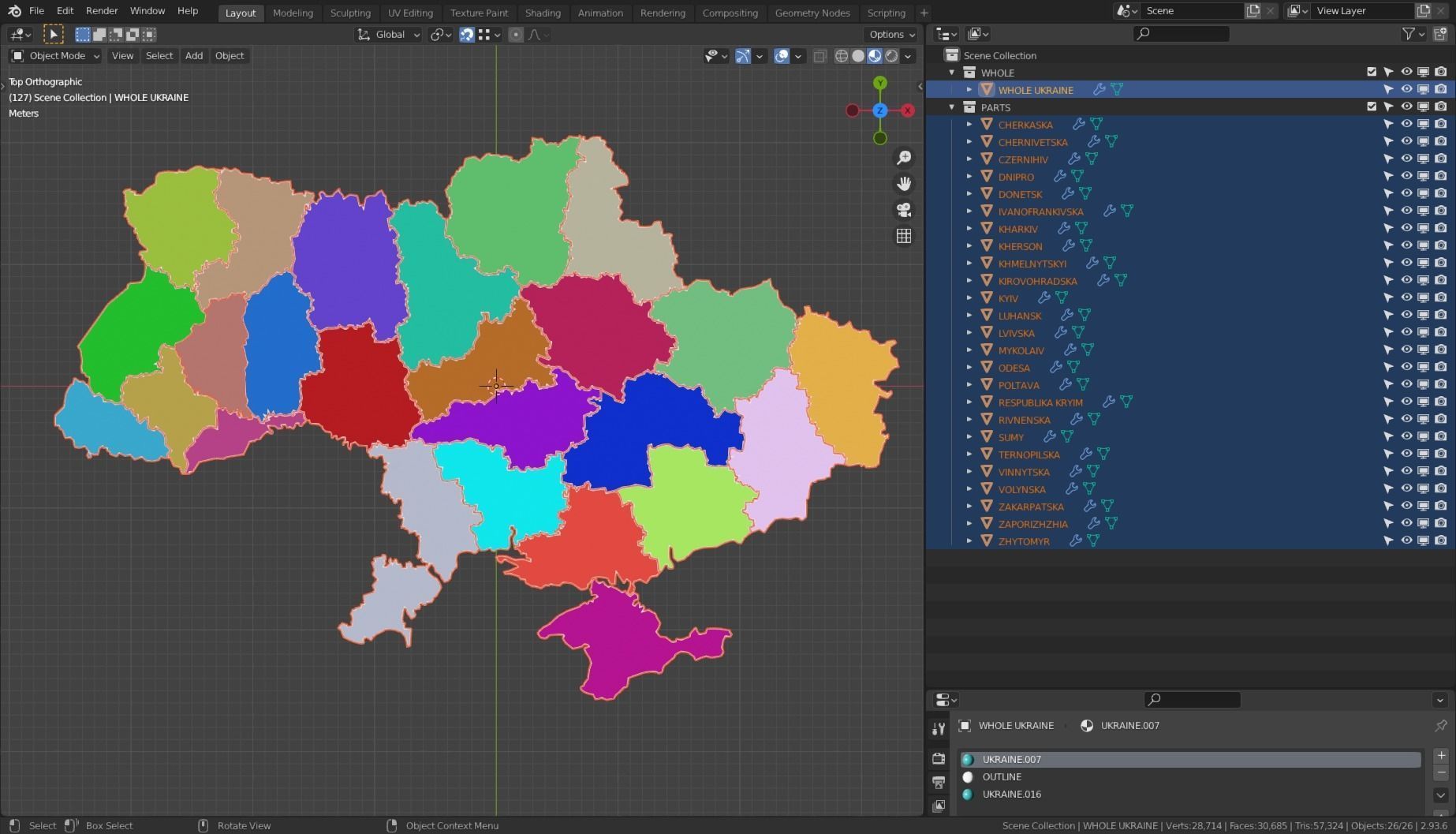1456x834 pixels.
Task: Uncheck the PARTS collection exclude checkbox
Action: pos(1372,107)
